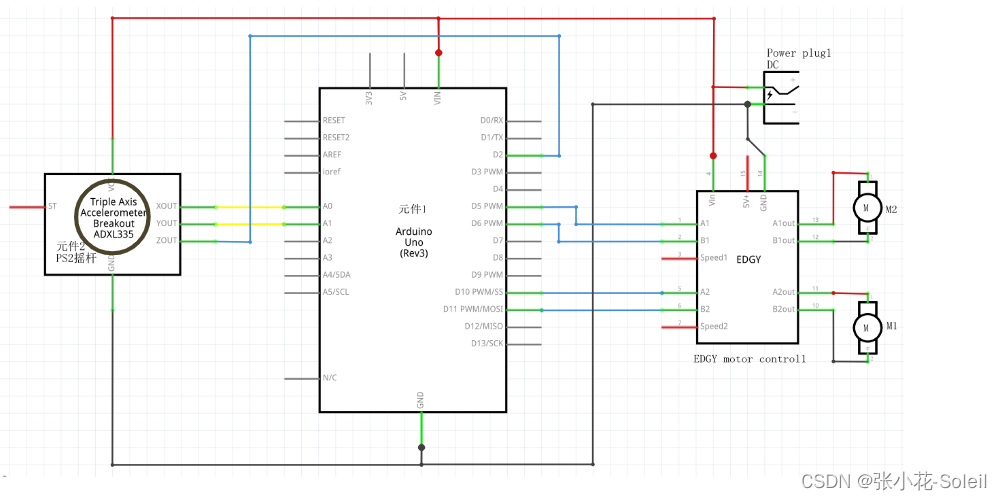Screen dimensions: 1002x500
Task: Select the A4/SDA pin label
Action: pyautogui.click(x=337, y=275)
